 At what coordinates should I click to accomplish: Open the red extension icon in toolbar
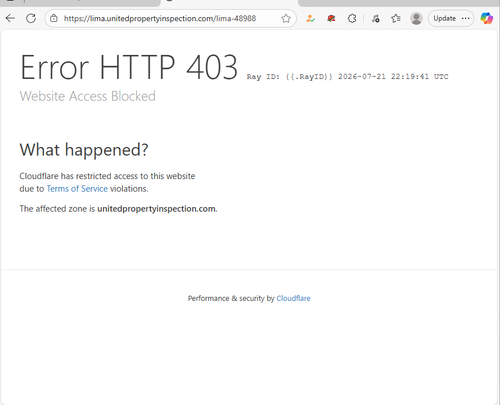331,18
